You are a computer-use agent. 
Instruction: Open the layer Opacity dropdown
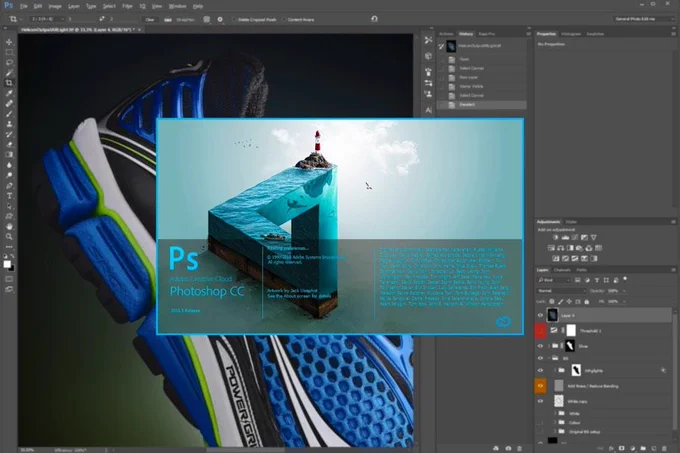pyautogui.click(x=616, y=291)
